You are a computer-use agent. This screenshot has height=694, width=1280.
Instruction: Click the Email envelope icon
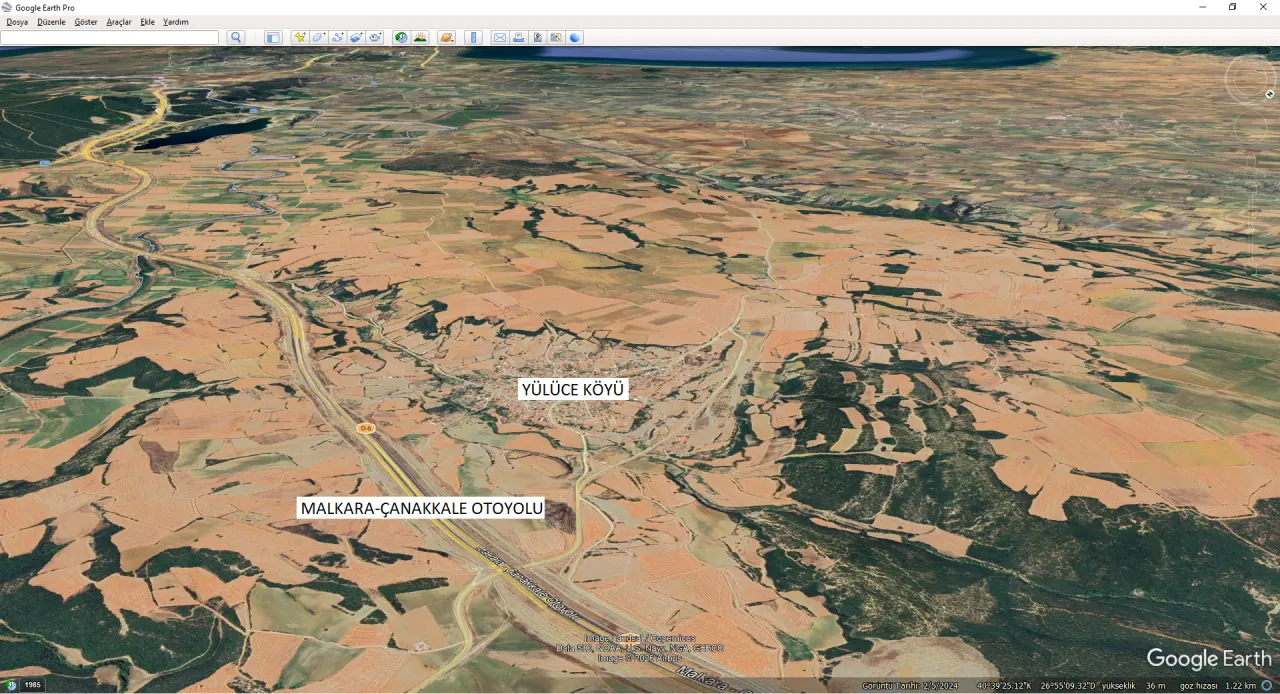click(x=499, y=38)
